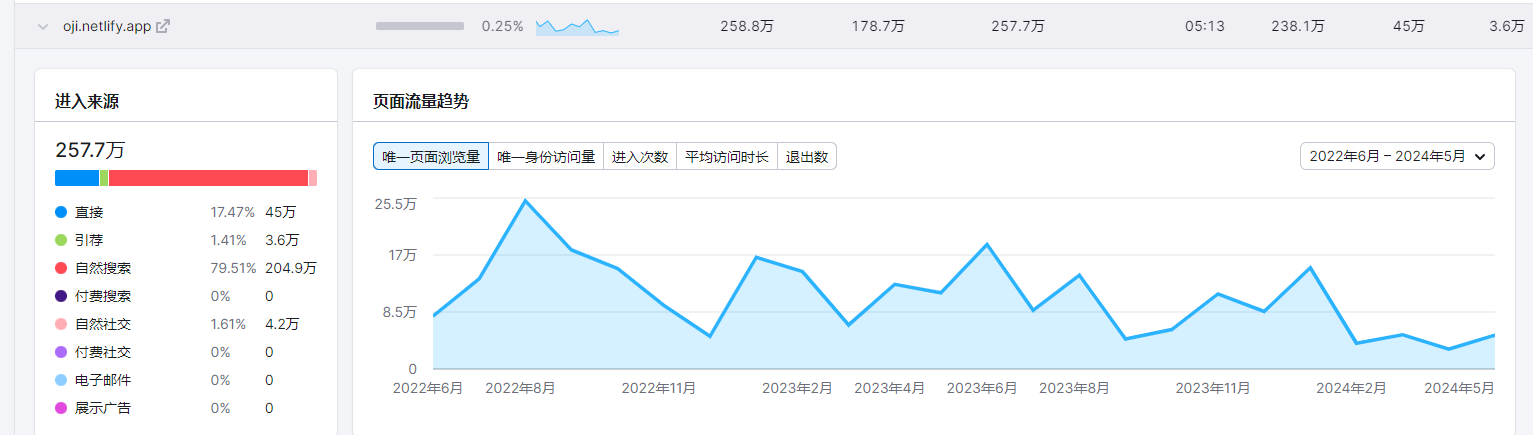Show the 进入次数 chart
The height and width of the screenshot is (435, 1533).
640,157
